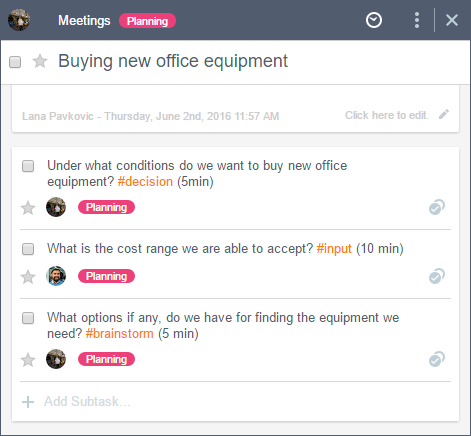Open the clock reminder icon in header
This screenshot has height=436, width=471.
coord(374,20)
